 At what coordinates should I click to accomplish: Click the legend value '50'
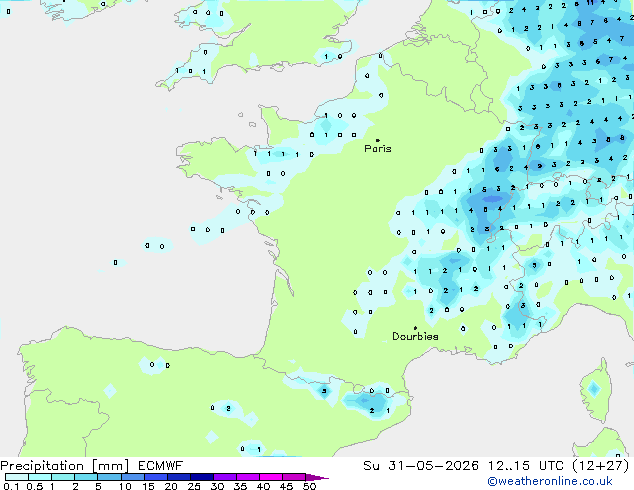[309, 486]
